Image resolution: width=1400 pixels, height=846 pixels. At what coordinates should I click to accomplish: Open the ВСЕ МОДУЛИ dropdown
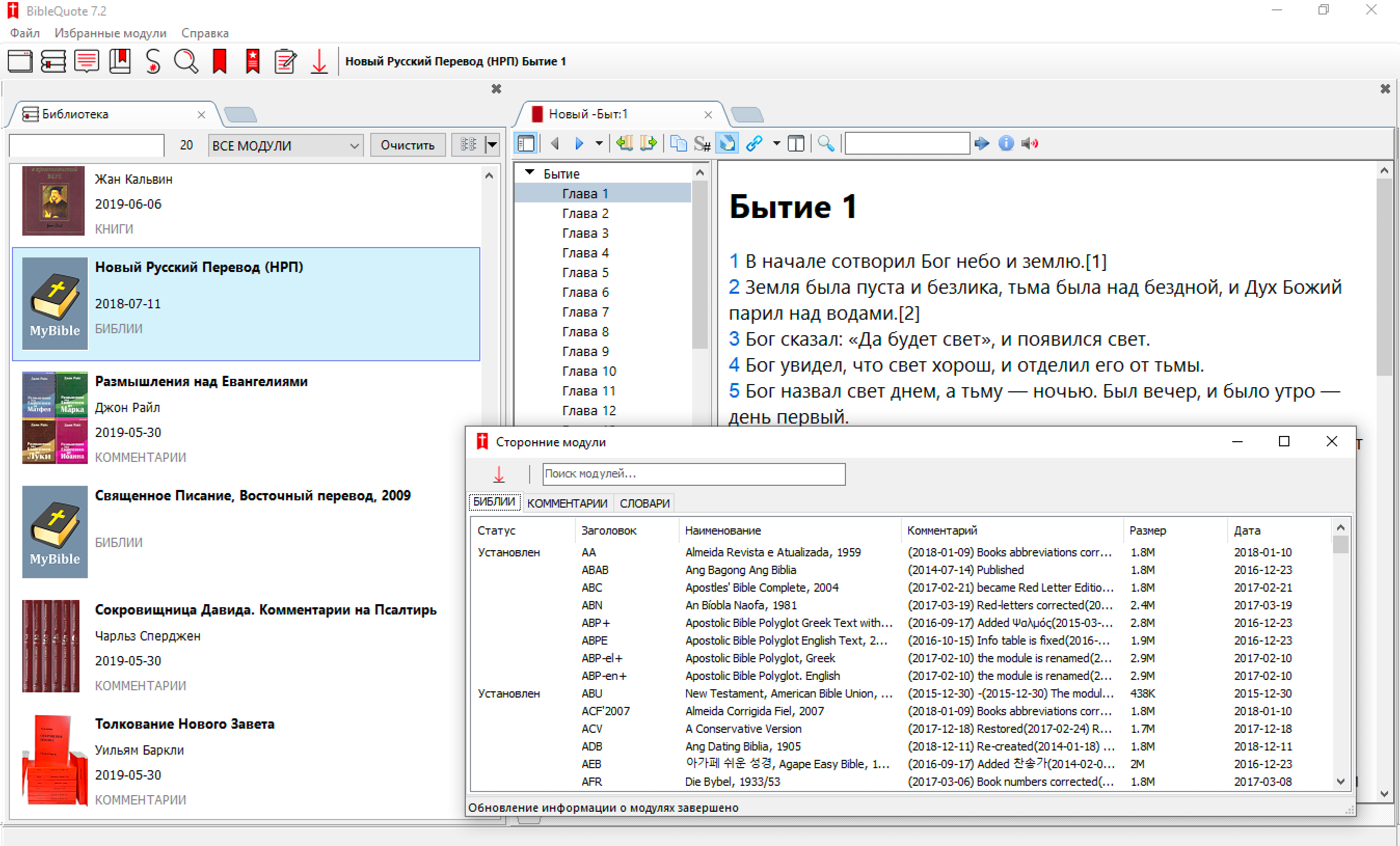pyautogui.click(x=285, y=146)
